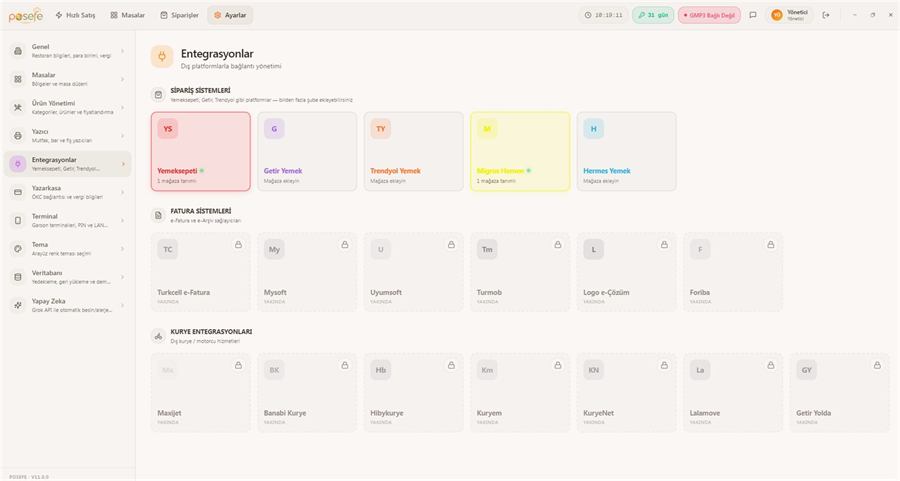Click the Terminal device icon

[x=18, y=220]
